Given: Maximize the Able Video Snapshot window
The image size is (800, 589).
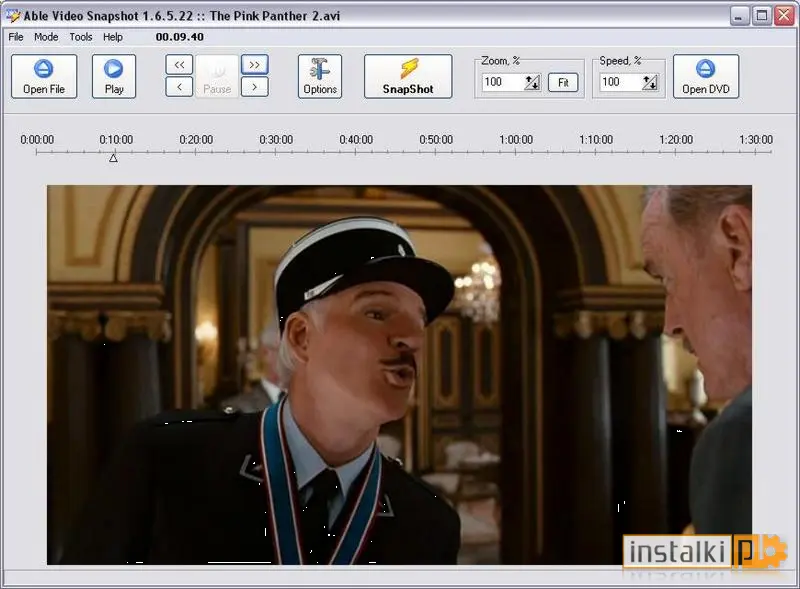Looking at the screenshot, I should (x=762, y=15).
